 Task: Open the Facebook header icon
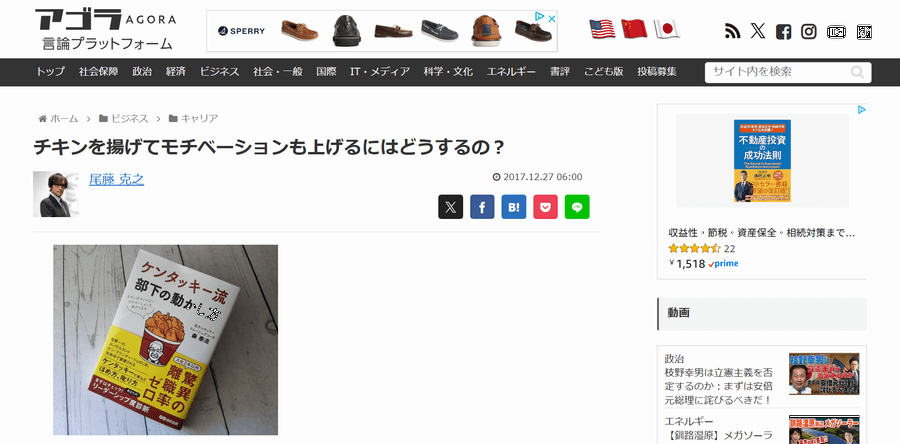click(783, 32)
